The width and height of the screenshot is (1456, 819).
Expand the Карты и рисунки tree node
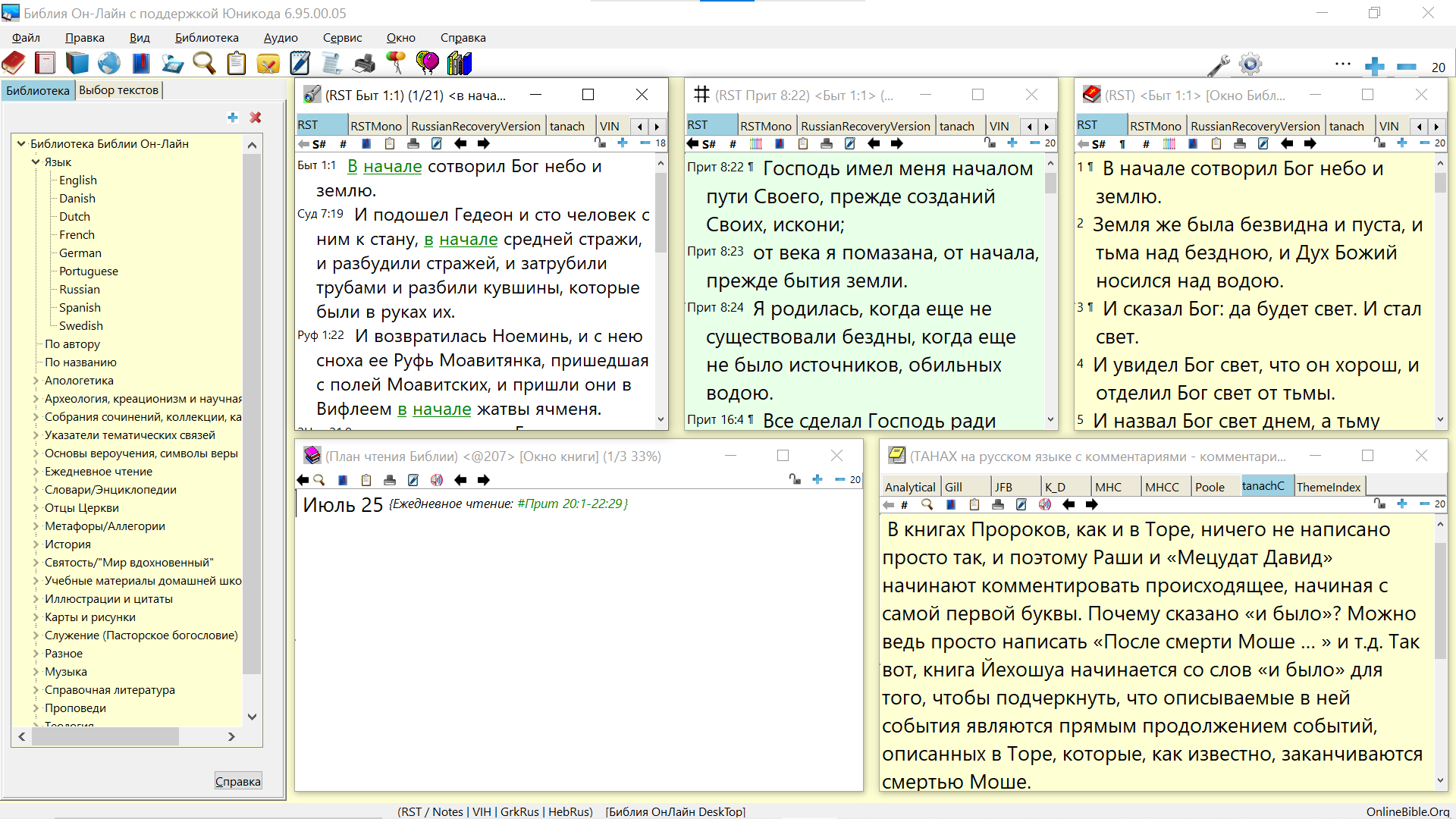click(x=36, y=617)
